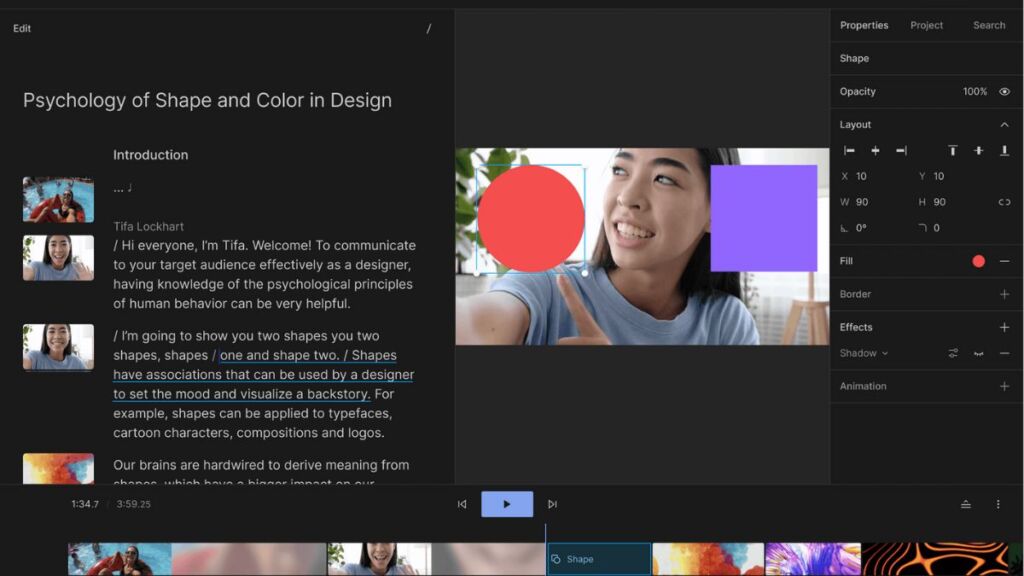
Task: Select the Shape clip in the timeline
Action: [x=598, y=558]
